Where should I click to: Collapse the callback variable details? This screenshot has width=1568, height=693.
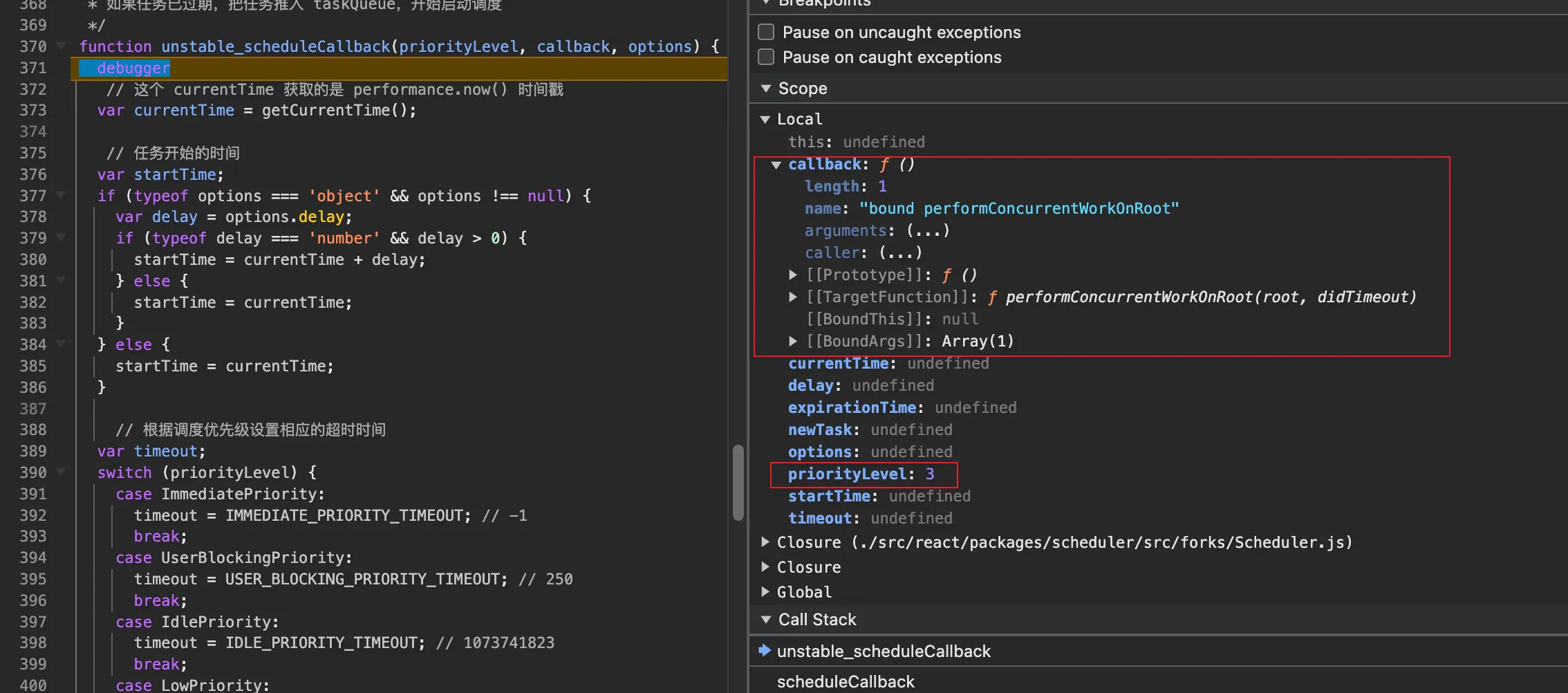[776, 165]
